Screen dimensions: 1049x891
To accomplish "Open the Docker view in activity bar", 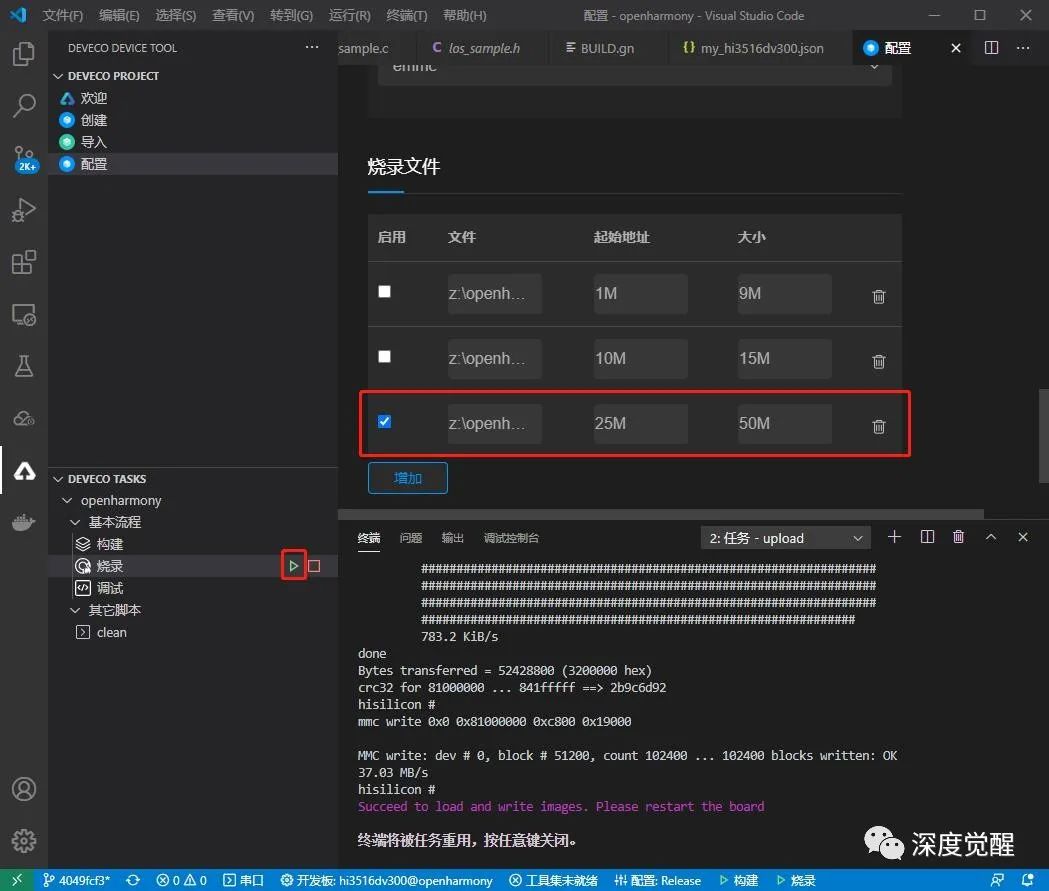I will click(24, 522).
